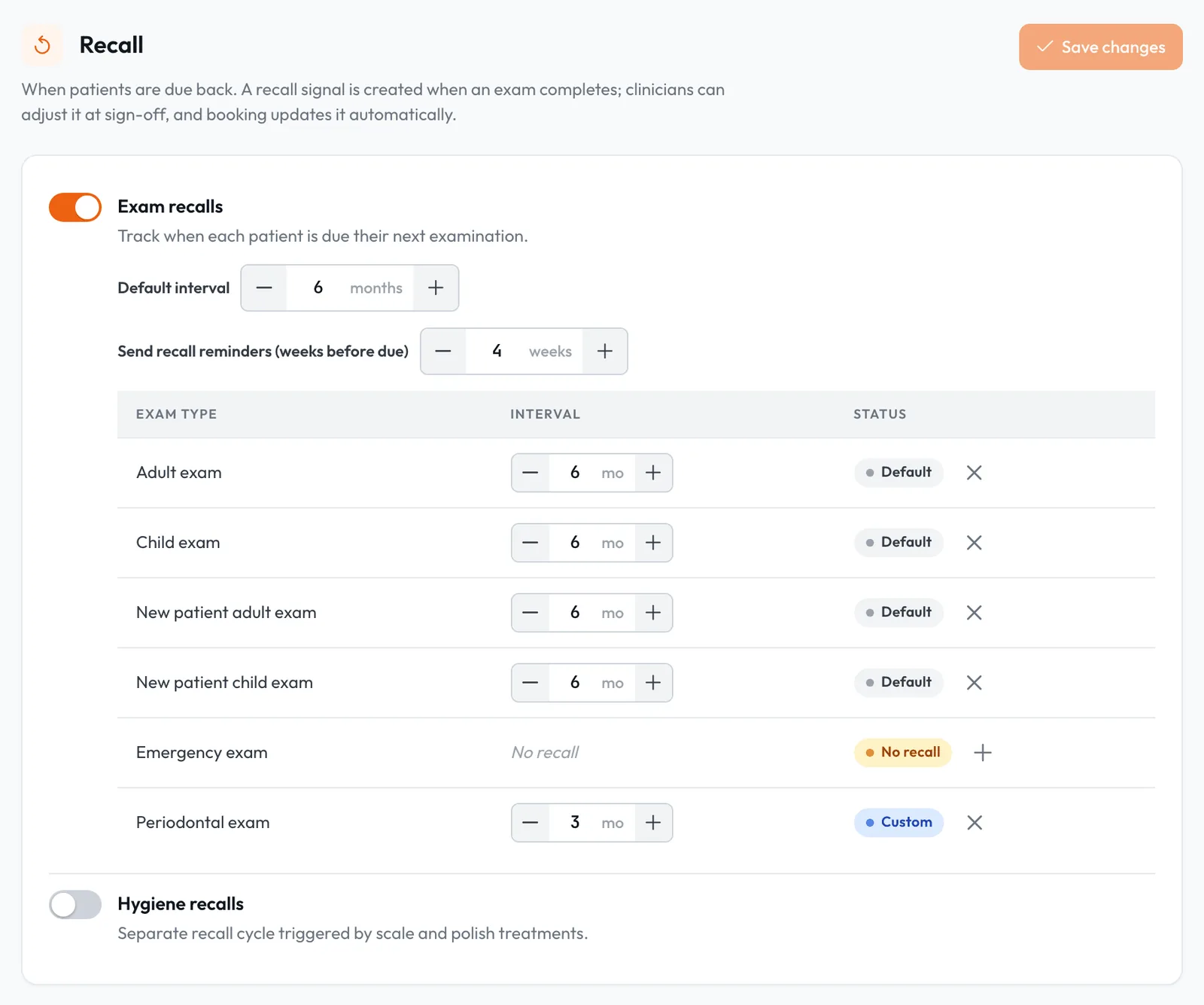This screenshot has height=1005, width=1204.
Task: Click the STATUS column header
Action: (880, 414)
